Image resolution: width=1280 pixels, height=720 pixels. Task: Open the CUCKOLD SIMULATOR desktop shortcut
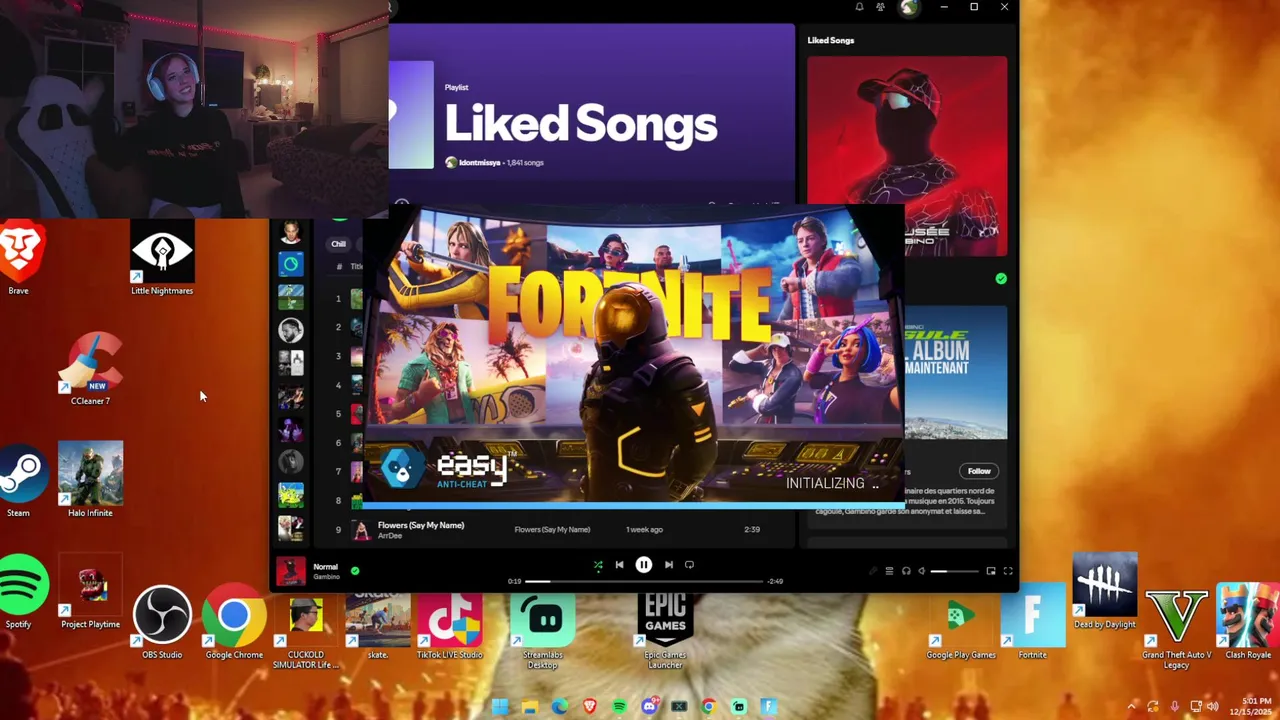tap(306, 630)
